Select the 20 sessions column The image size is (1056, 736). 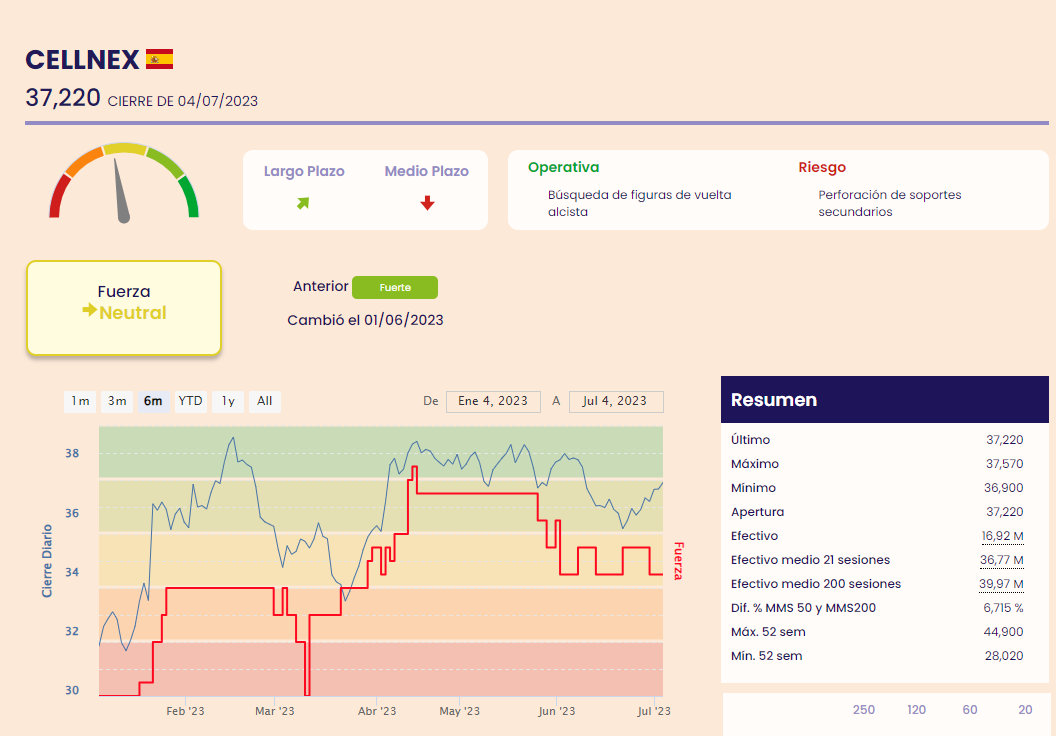1025,710
